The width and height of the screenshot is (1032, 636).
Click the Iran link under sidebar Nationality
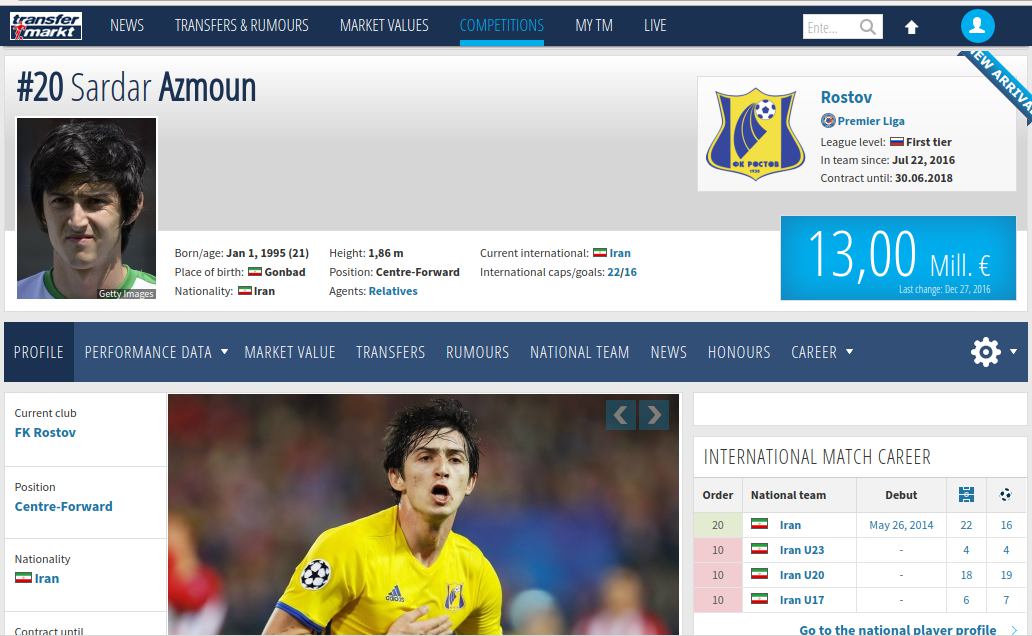(x=47, y=578)
